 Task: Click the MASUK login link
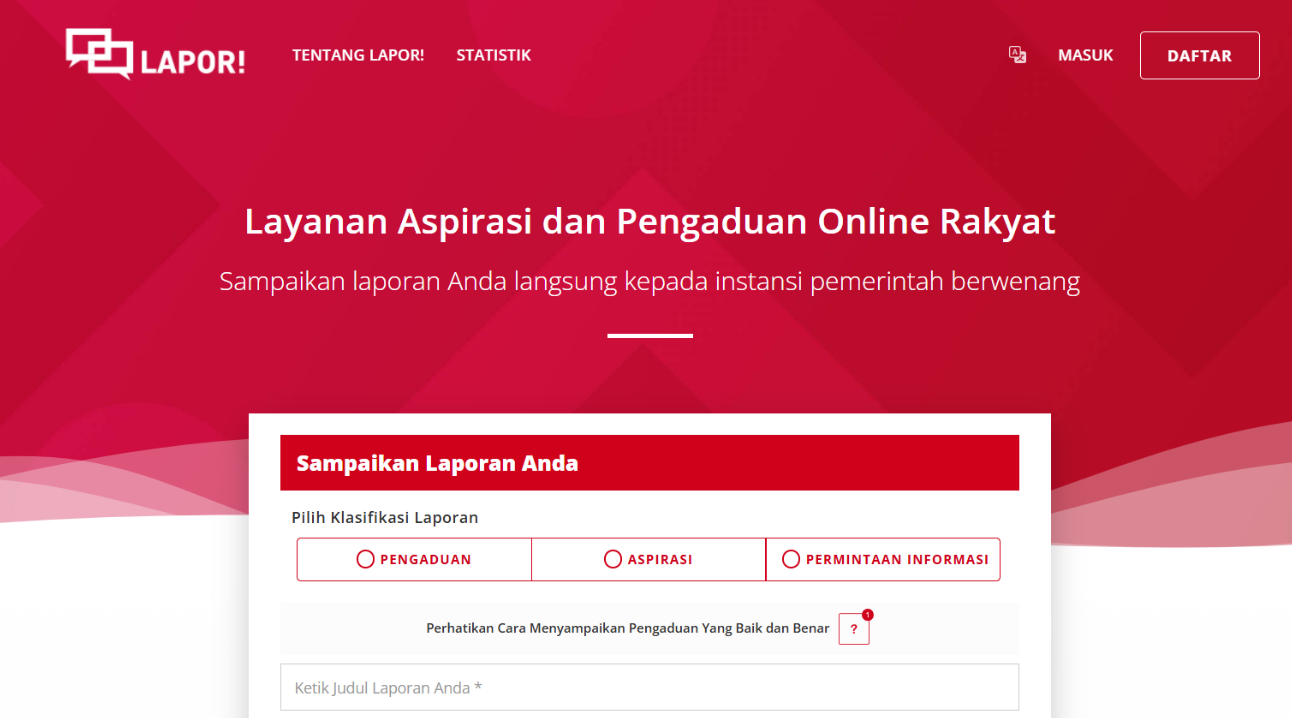click(x=1085, y=55)
